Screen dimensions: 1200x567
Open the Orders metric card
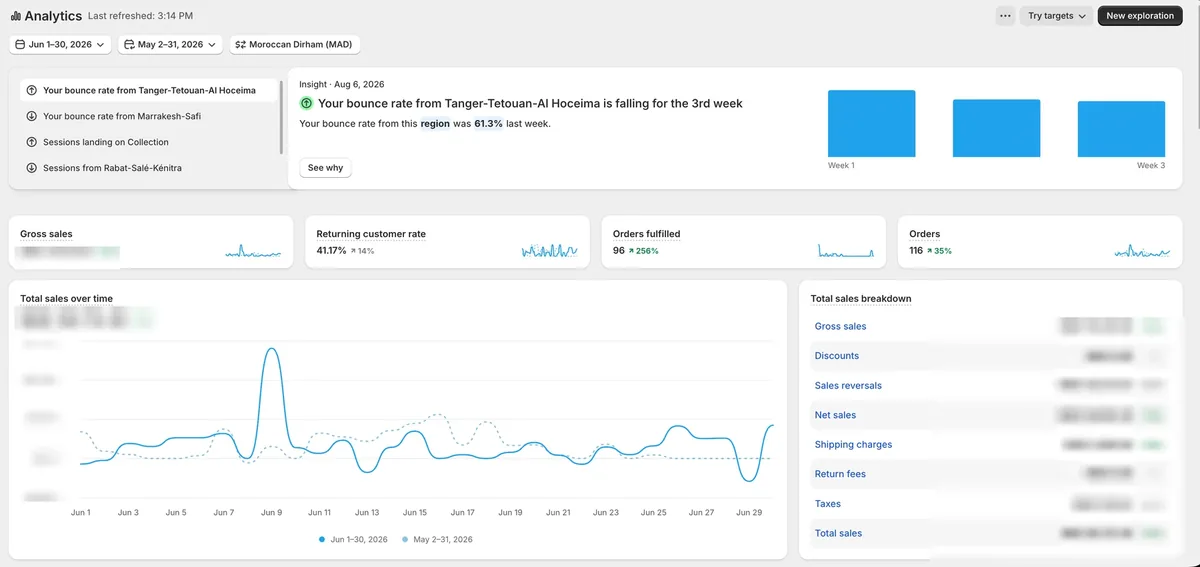click(x=1040, y=241)
